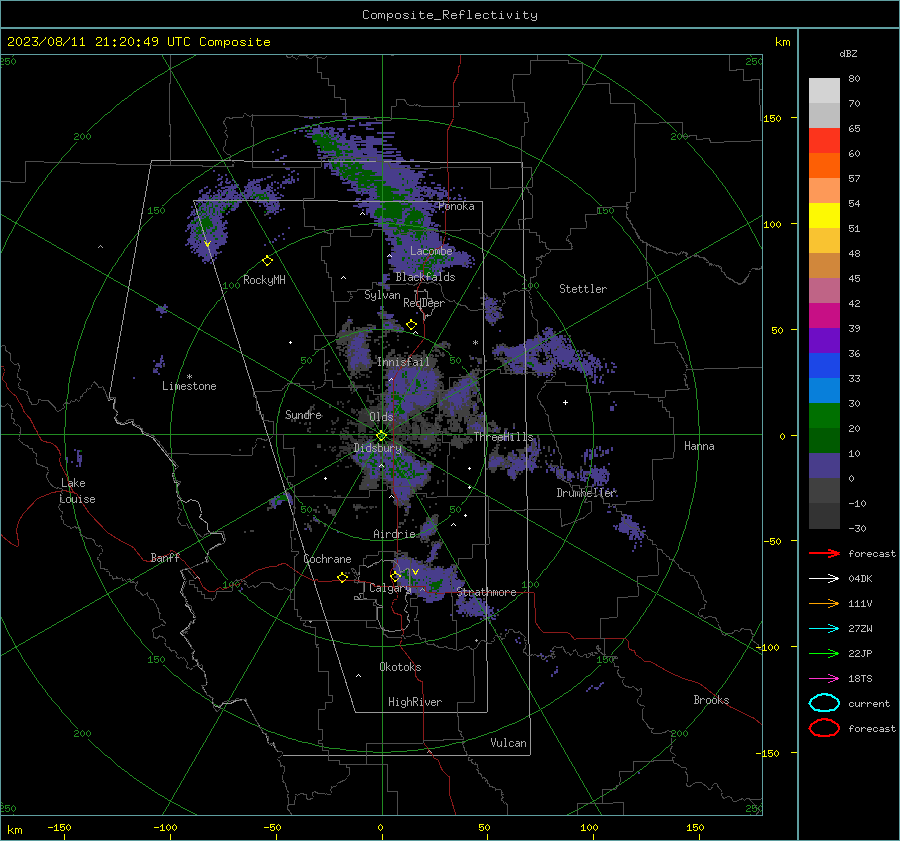900x841 pixels.
Task: Click the HighRiver city label
Action: click(415, 702)
